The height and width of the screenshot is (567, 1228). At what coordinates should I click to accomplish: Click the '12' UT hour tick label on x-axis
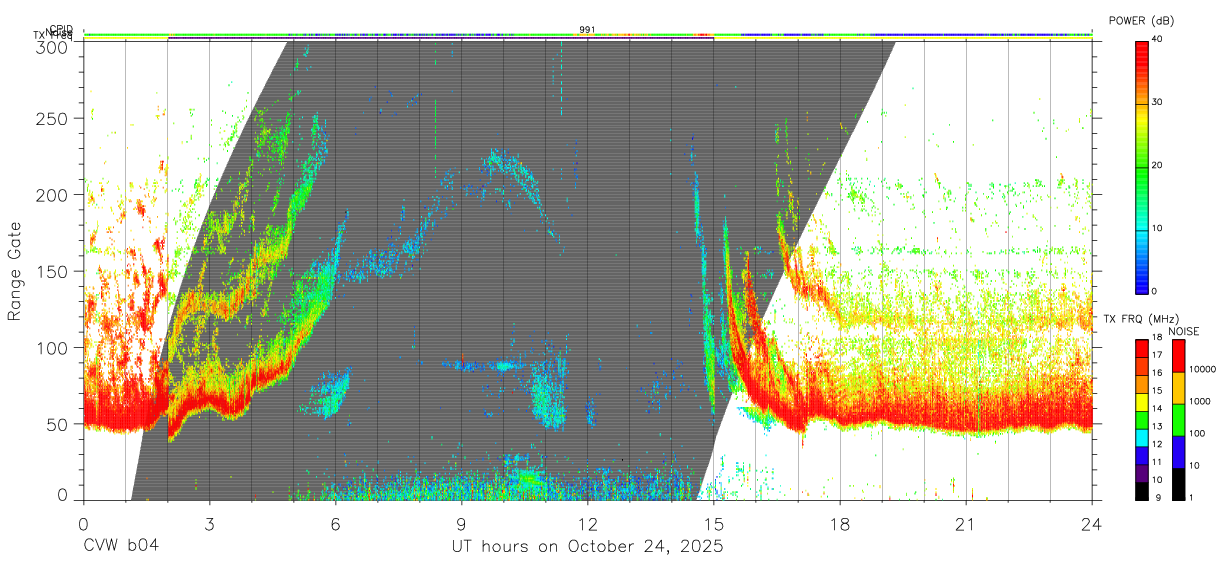(587, 523)
